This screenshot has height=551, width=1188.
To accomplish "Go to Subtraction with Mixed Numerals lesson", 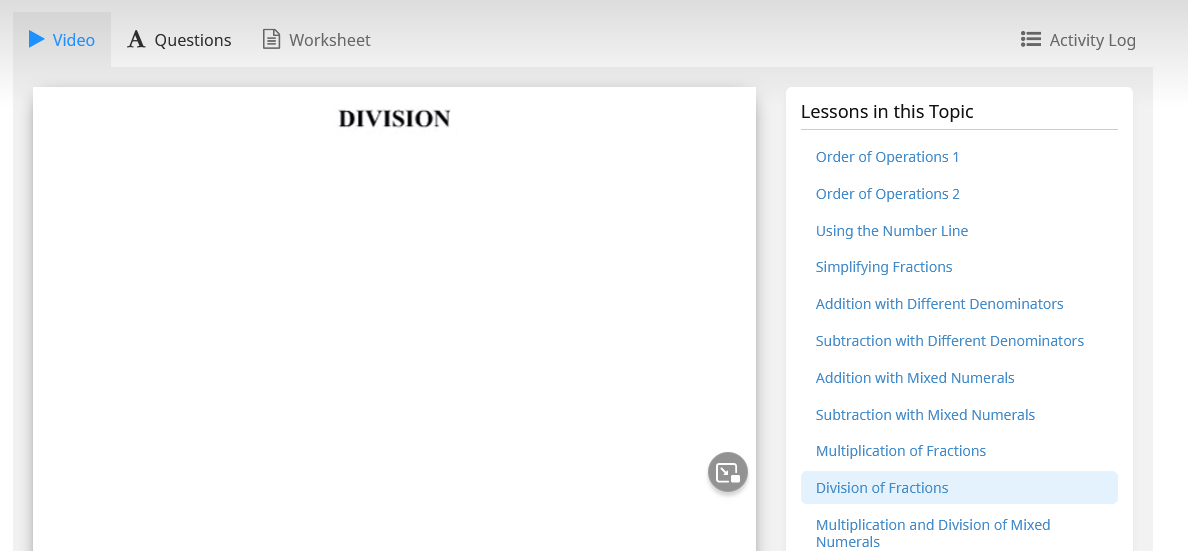I will coord(925,415).
